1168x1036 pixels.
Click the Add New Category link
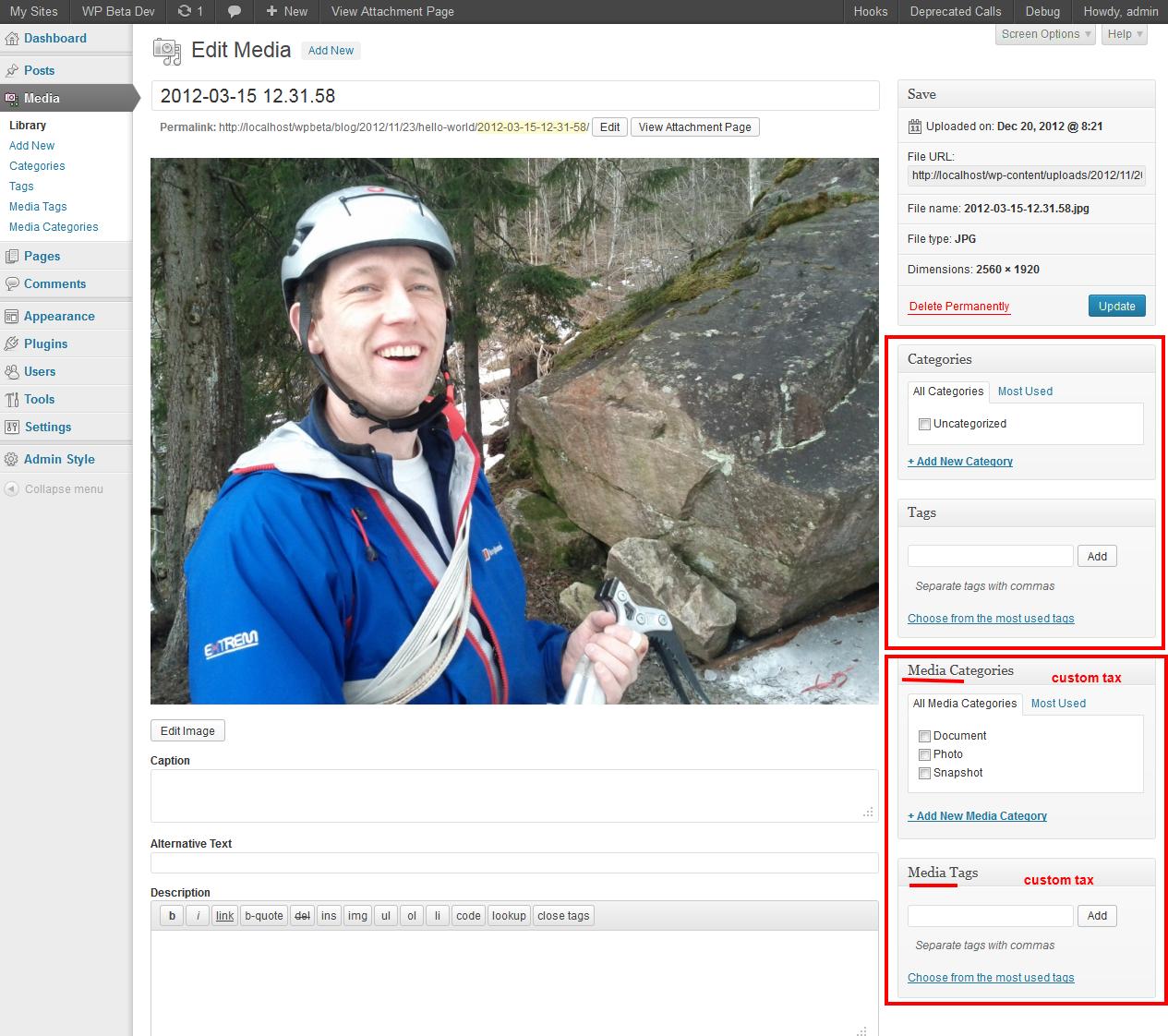coord(960,462)
